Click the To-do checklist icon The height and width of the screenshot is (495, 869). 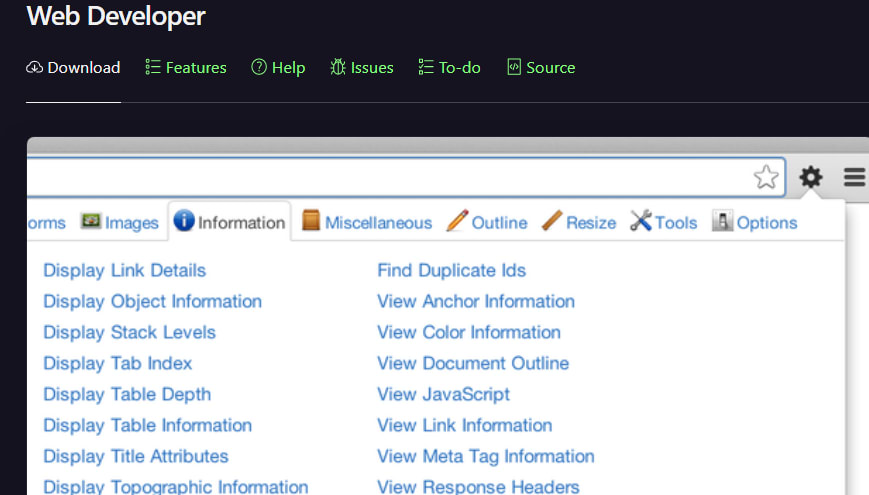click(x=426, y=67)
